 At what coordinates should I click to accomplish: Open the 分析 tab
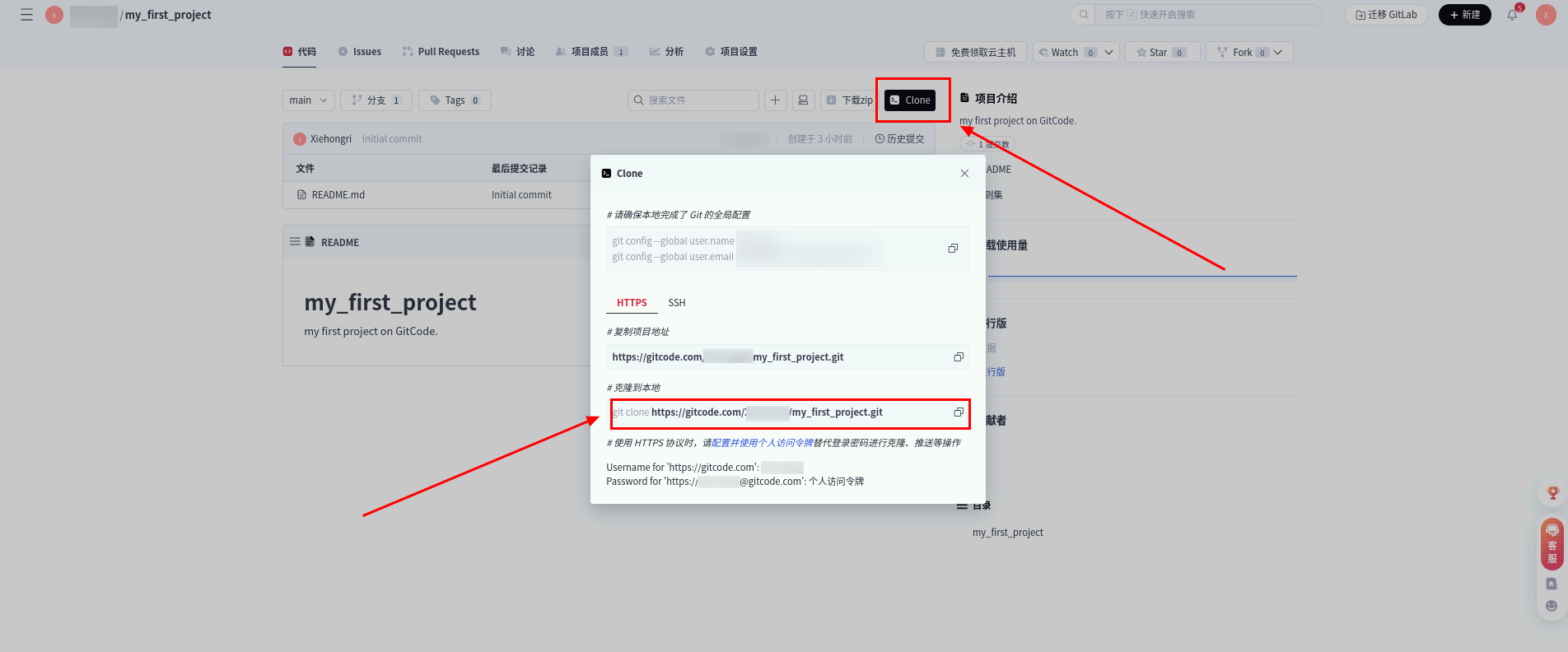(666, 52)
